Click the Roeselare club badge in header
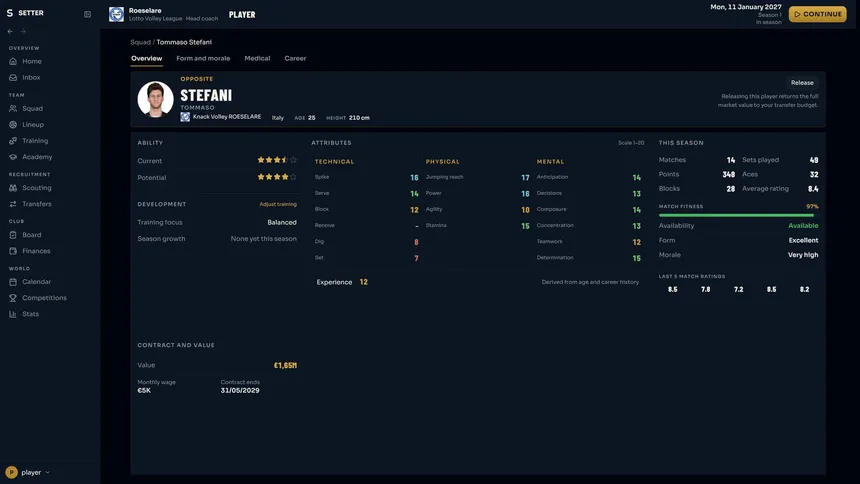Image resolution: width=860 pixels, height=484 pixels. pos(116,14)
